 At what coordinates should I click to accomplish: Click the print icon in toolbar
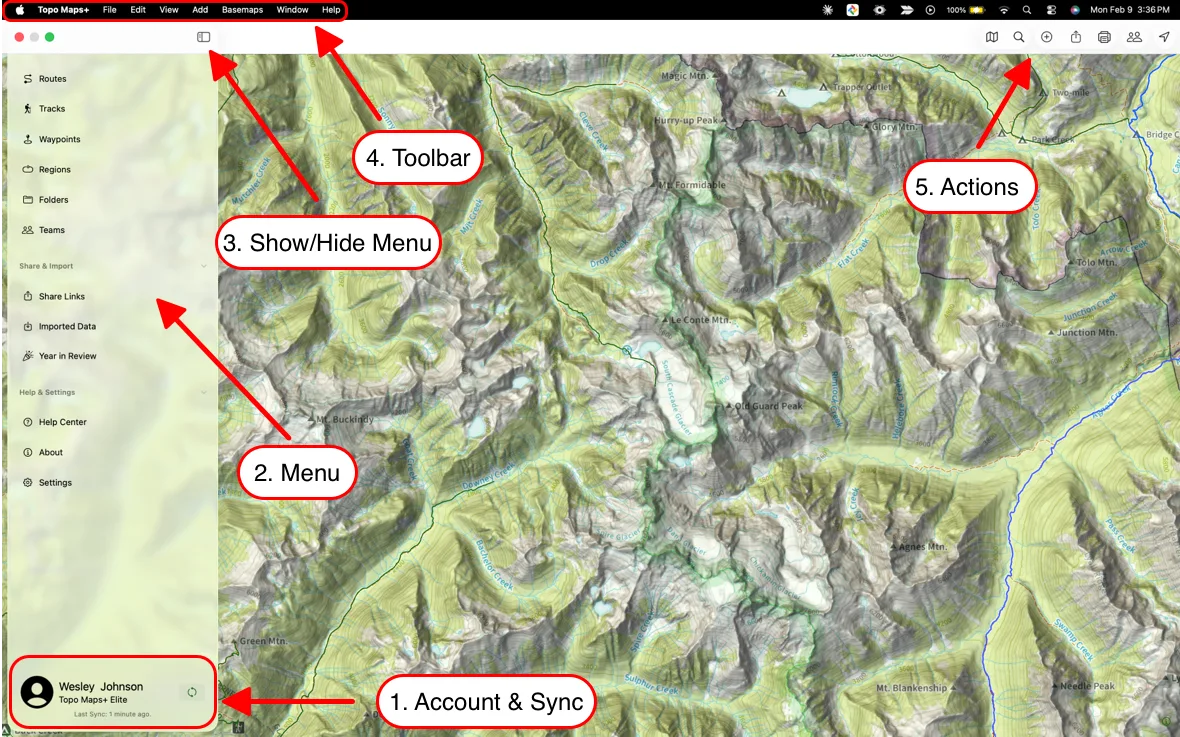click(x=1104, y=37)
